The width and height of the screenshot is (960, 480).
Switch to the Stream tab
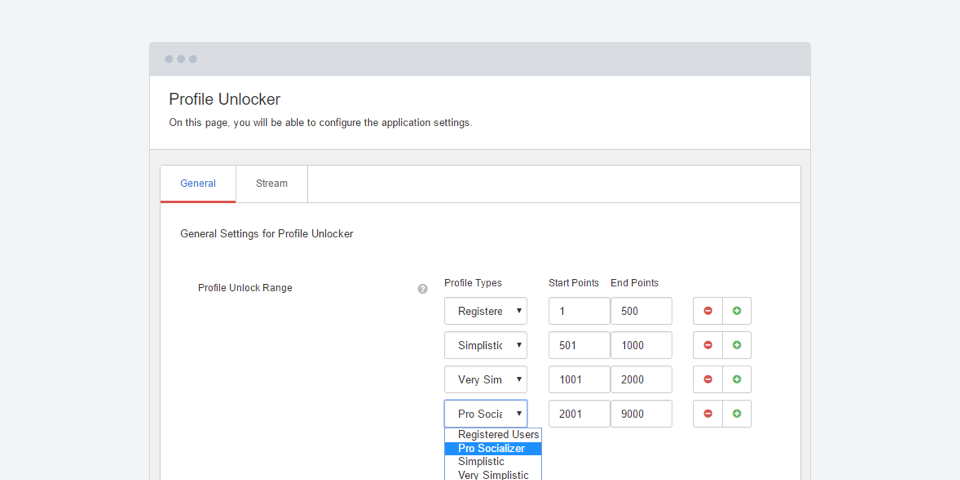[x=271, y=184]
